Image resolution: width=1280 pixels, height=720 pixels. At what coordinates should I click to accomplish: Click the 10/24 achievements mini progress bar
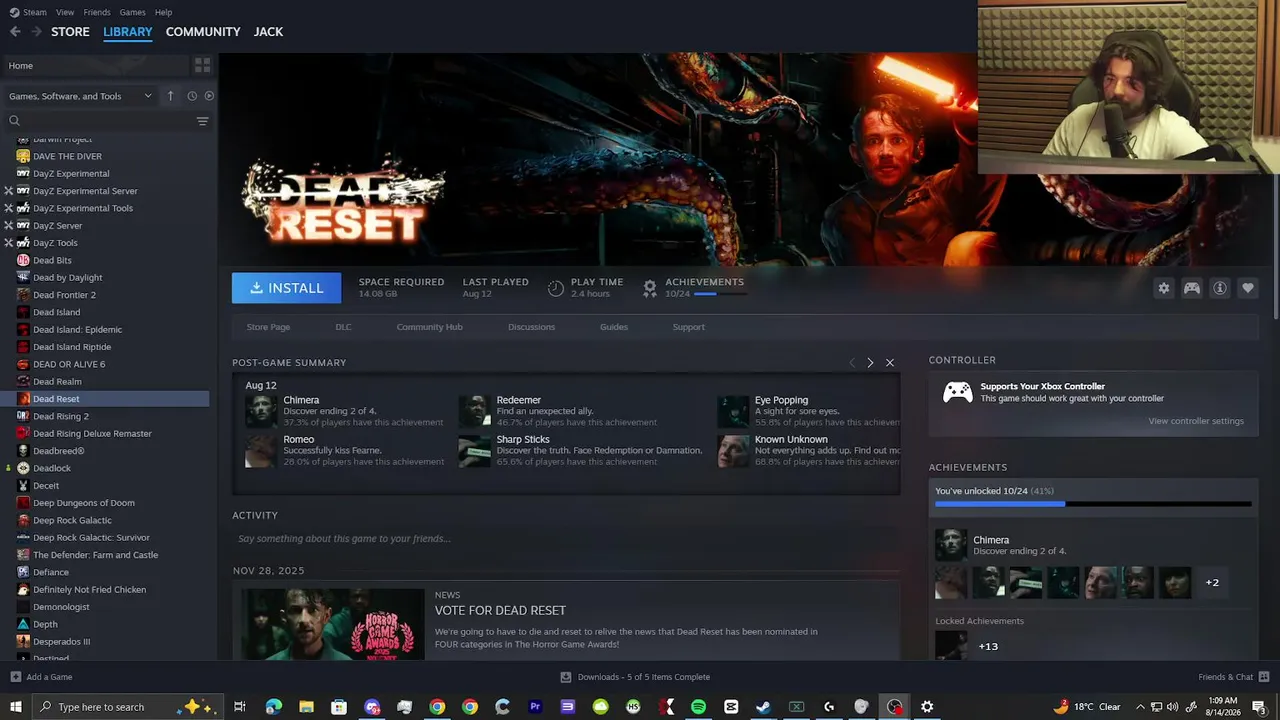coord(719,294)
